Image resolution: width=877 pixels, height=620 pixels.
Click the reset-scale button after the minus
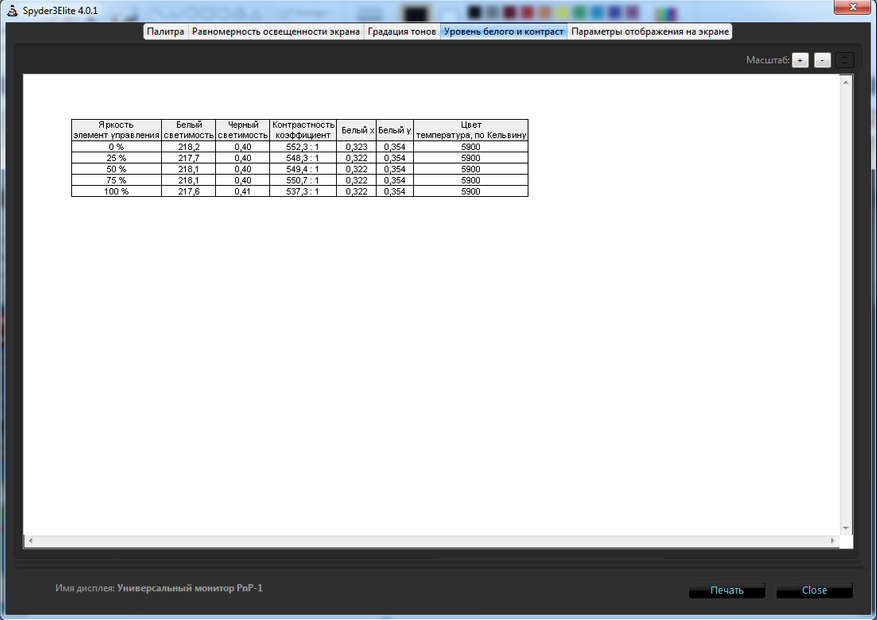(845, 60)
